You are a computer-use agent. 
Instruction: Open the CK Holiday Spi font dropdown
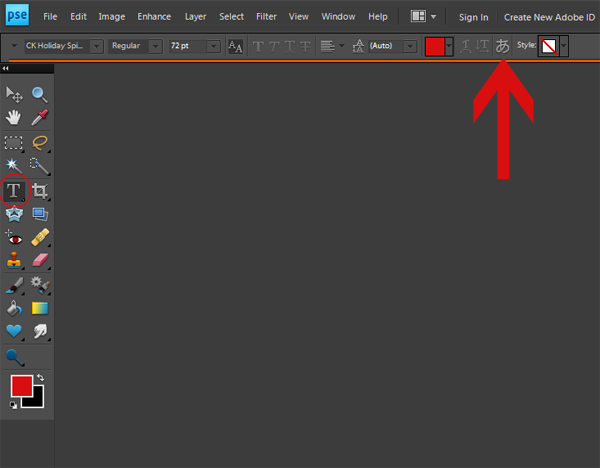pos(97,47)
